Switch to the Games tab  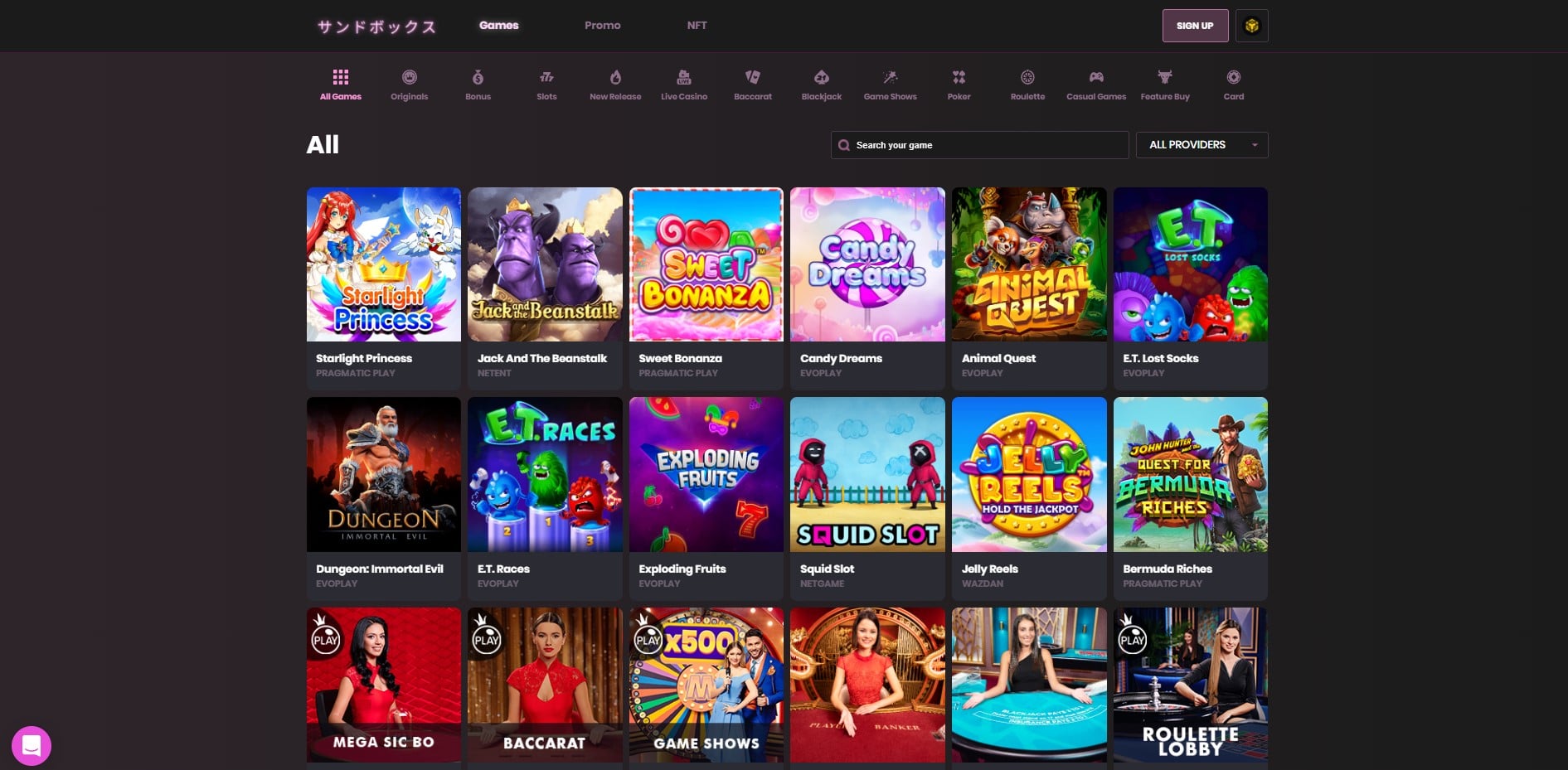pyautogui.click(x=499, y=26)
